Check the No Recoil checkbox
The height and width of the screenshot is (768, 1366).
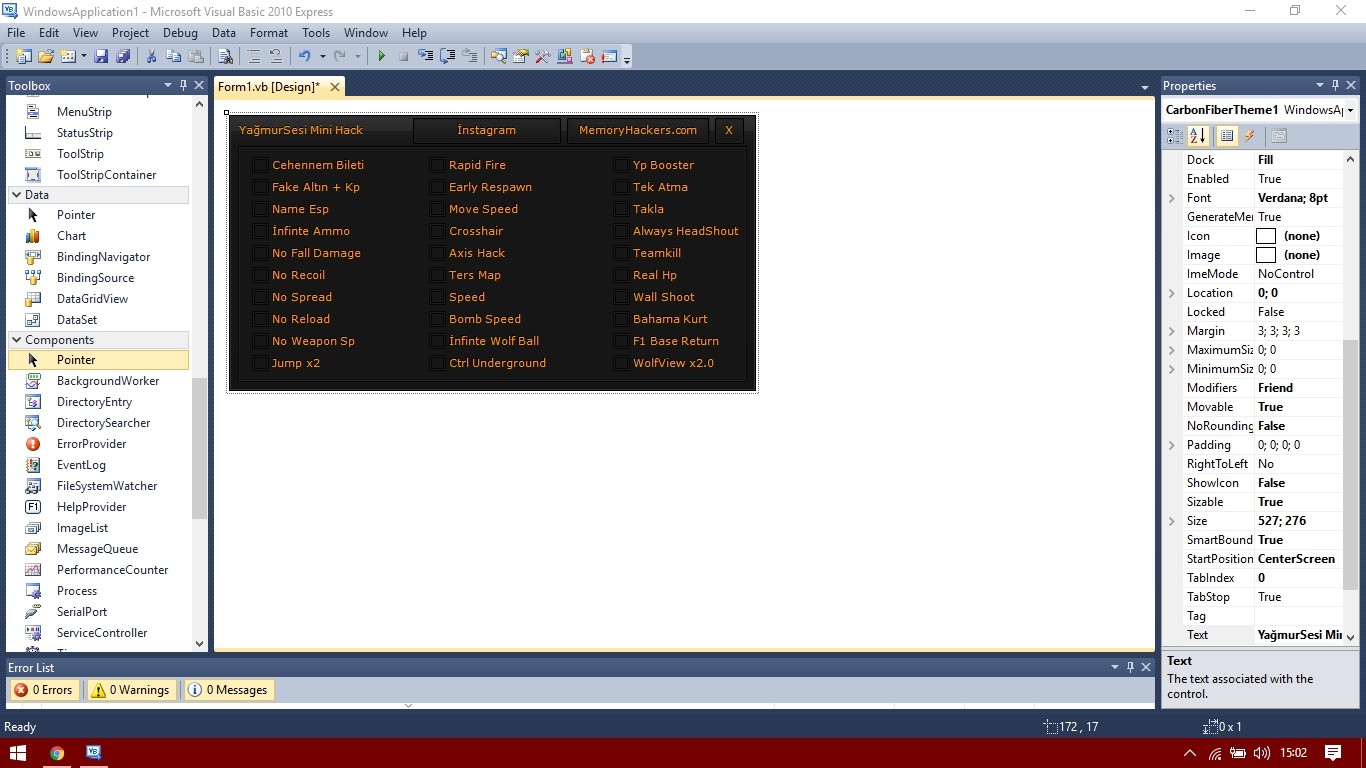tap(260, 275)
